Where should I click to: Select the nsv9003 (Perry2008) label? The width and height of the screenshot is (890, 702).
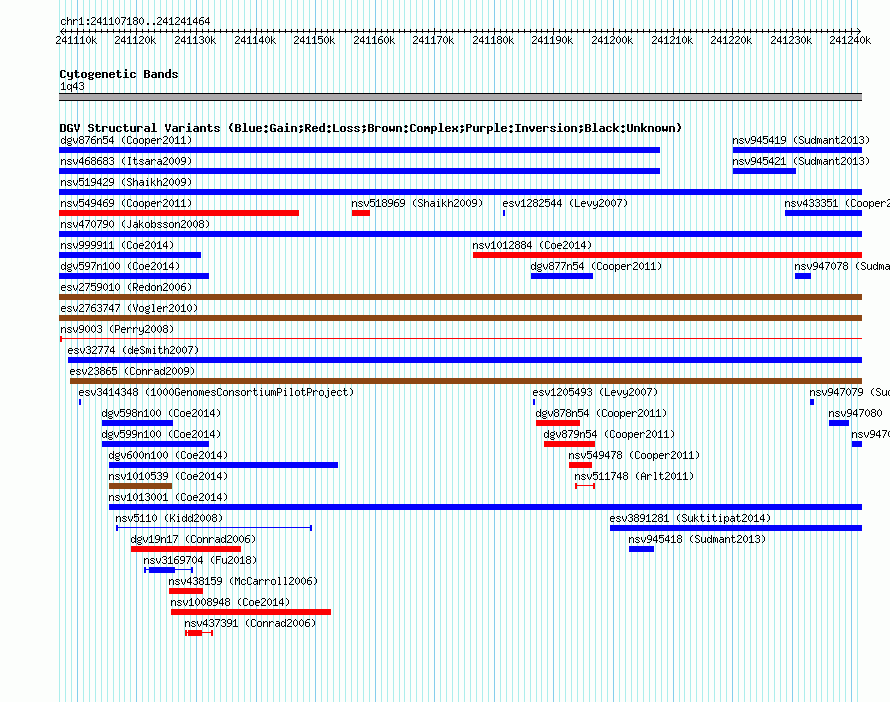coord(117,329)
